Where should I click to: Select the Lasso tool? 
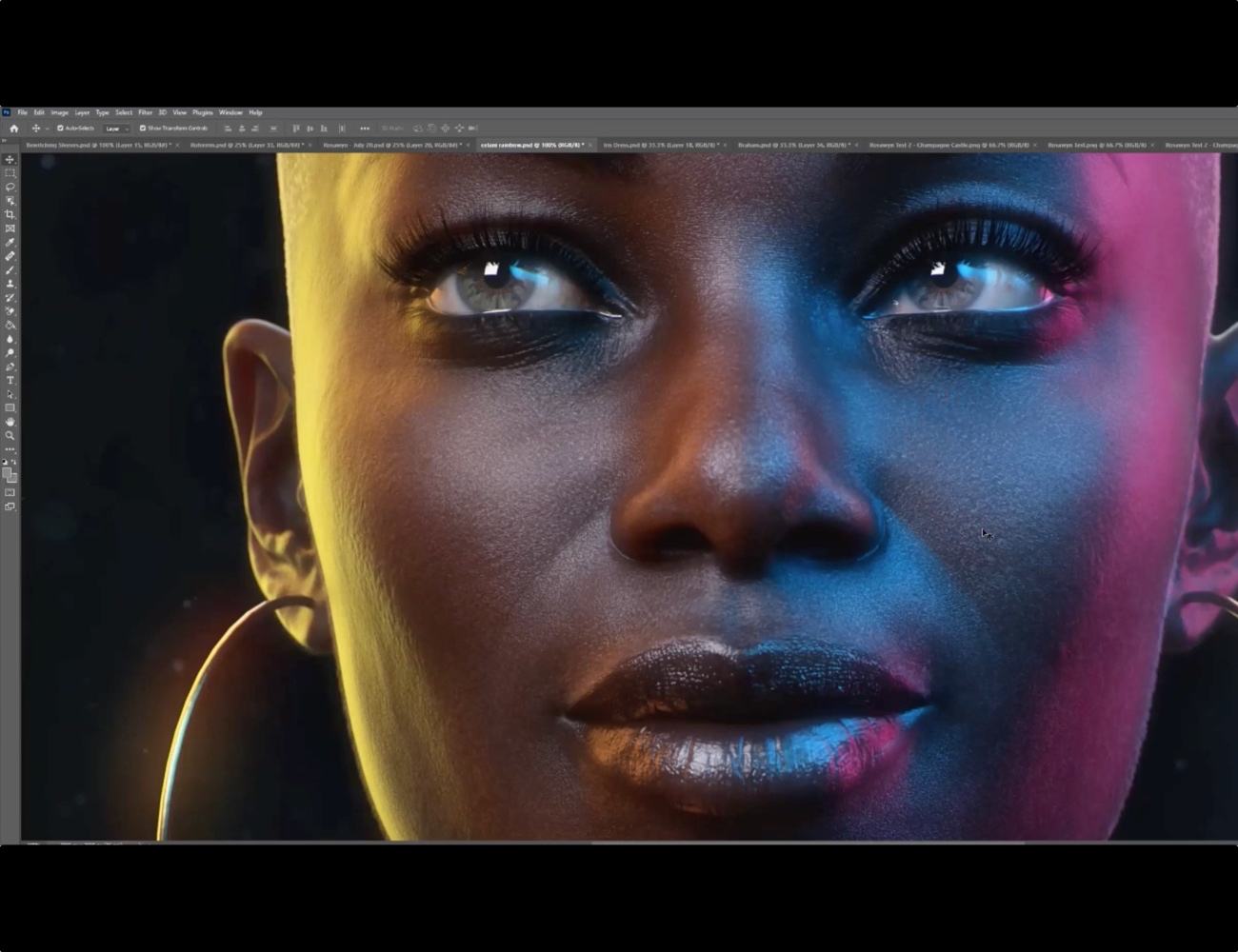(10, 187)
